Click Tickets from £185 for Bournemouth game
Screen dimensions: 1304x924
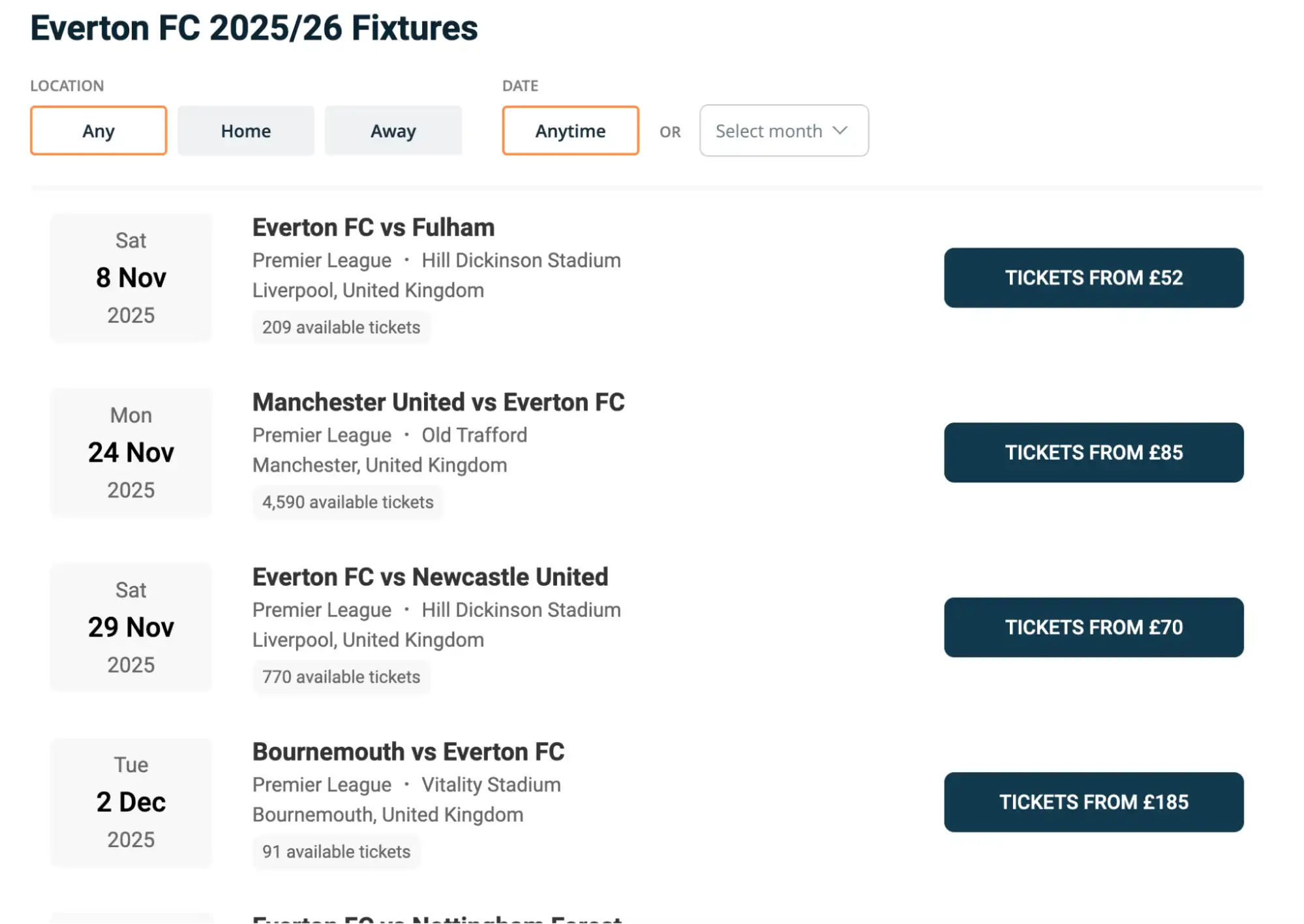[1093, 802]
